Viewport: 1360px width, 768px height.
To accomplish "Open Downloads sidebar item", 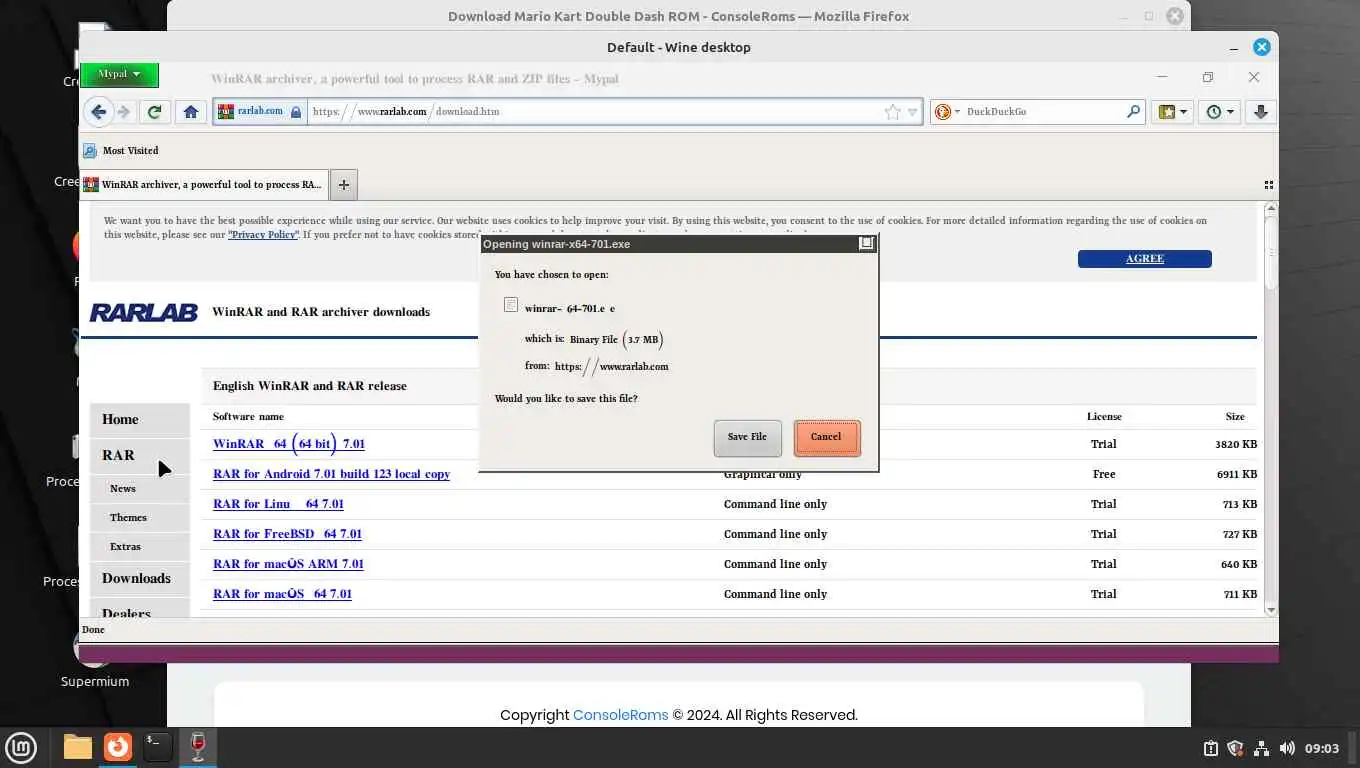I will click(139, 579).
